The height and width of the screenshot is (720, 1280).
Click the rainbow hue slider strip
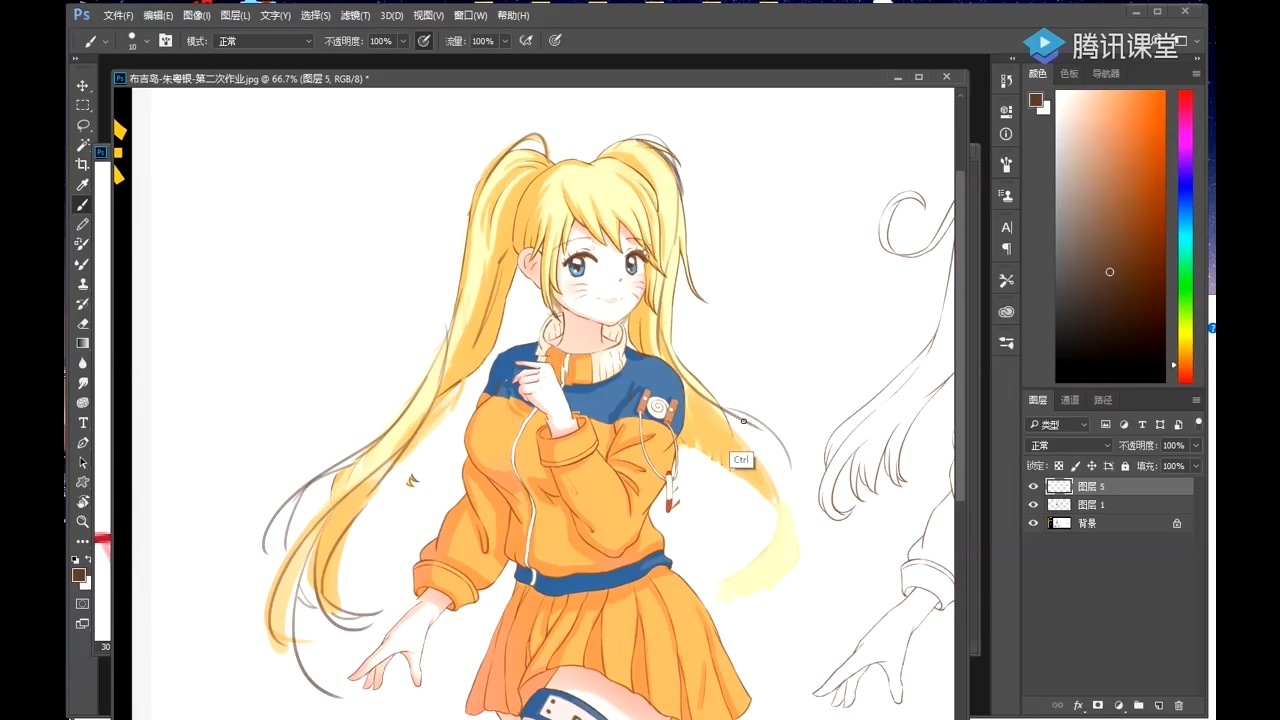[1185, 236]
